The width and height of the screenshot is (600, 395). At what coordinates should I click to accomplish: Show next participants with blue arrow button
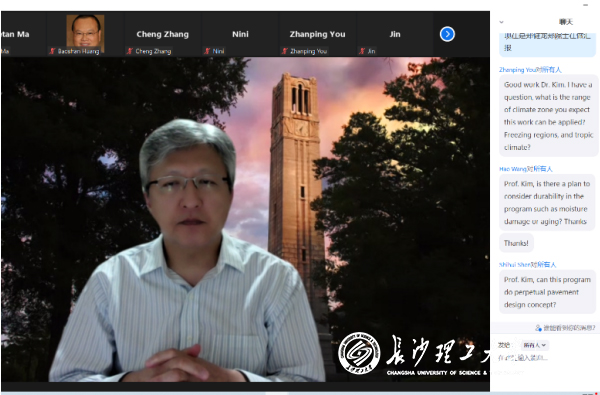click(x=447, y=34)
